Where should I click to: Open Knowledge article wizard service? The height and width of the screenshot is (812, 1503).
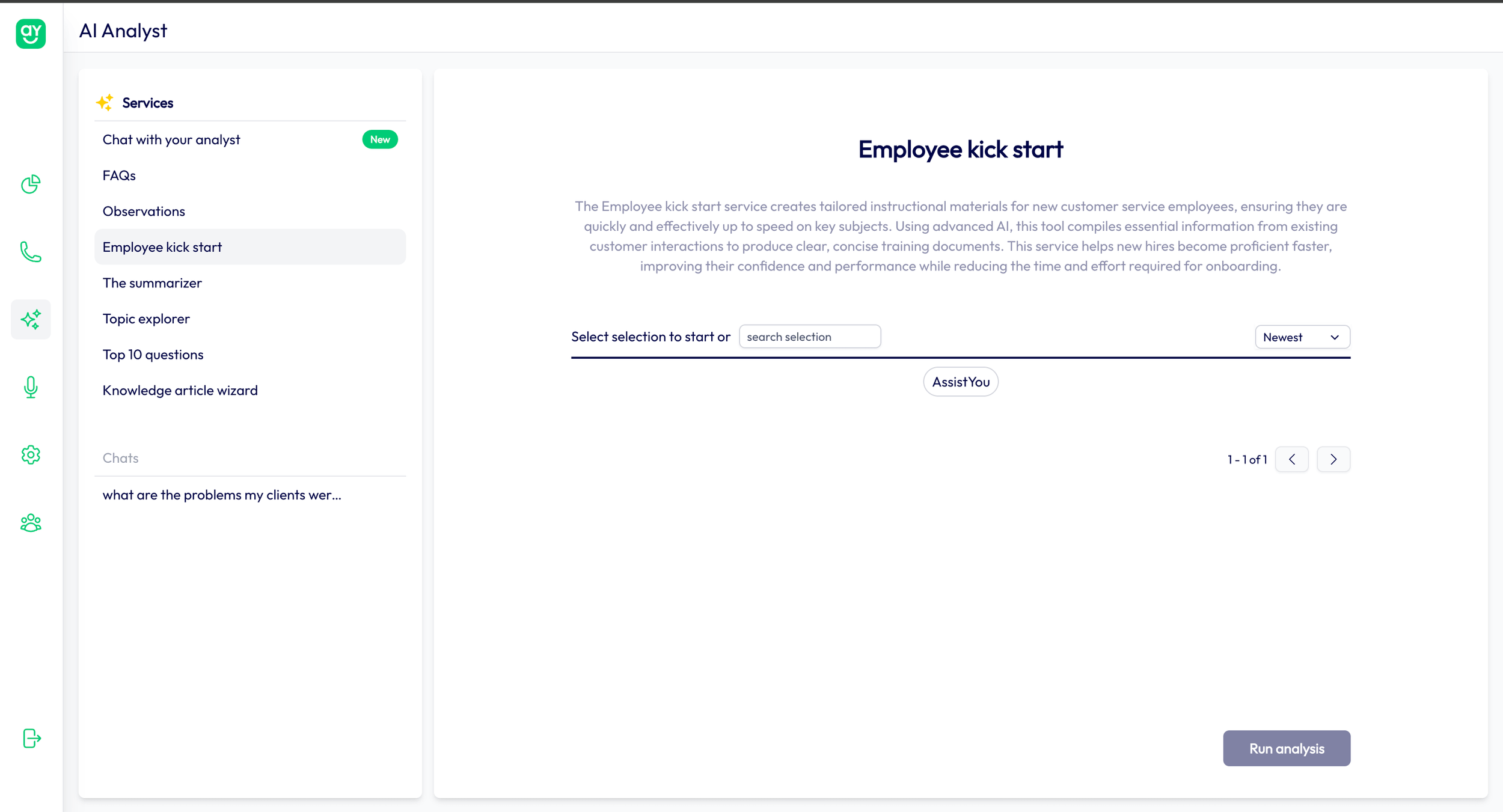pyautogui.click(x=180, y=390)
